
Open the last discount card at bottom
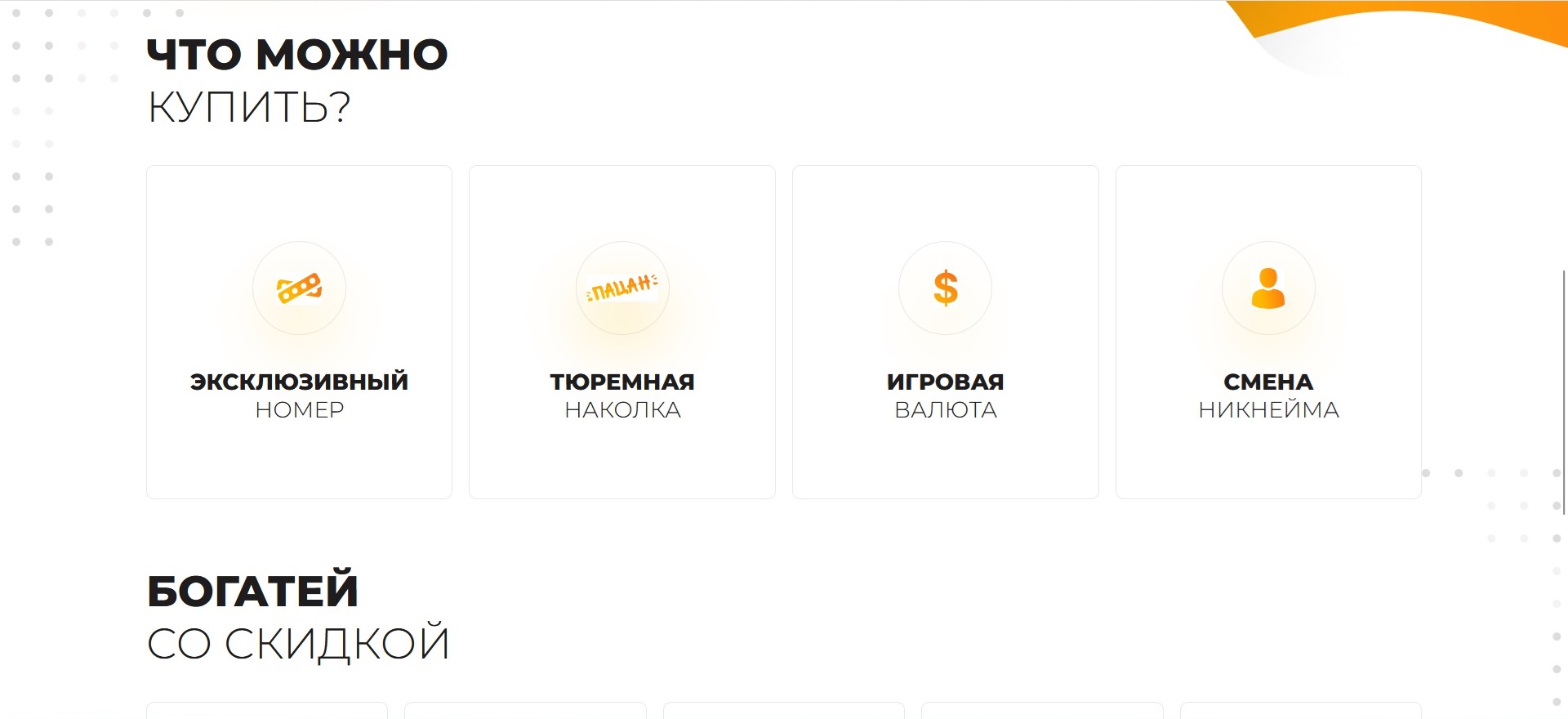1301,710
